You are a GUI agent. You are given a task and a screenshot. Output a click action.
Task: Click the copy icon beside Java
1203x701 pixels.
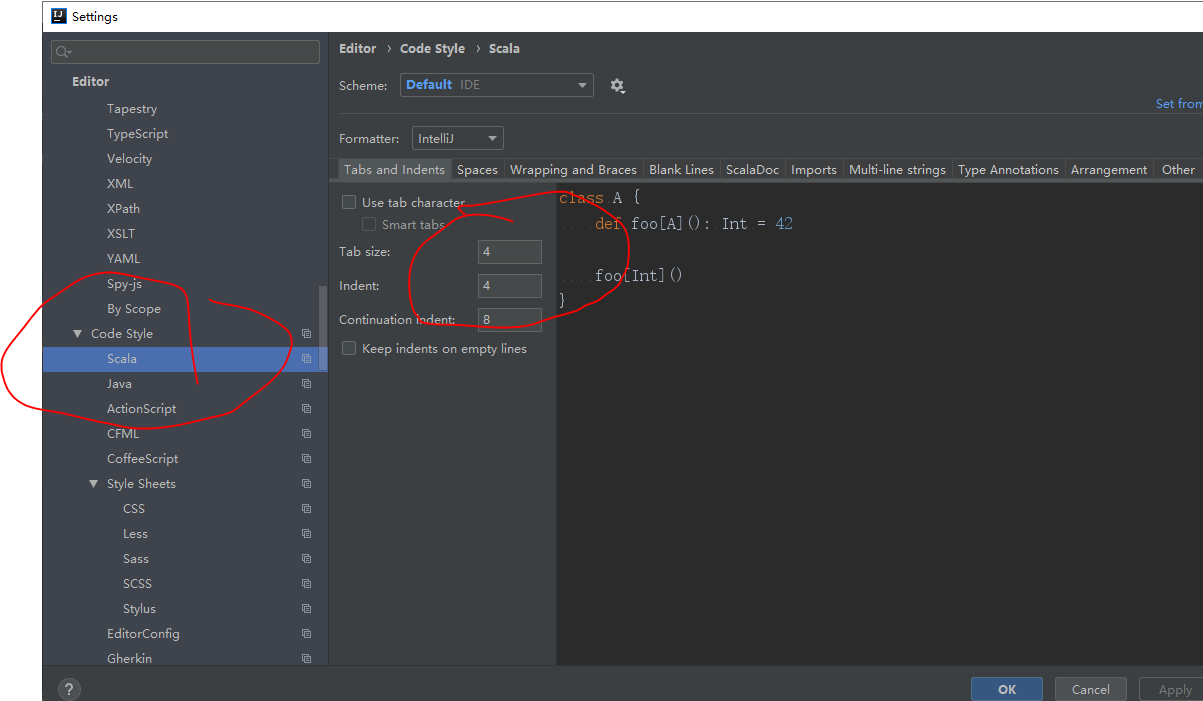306,384
